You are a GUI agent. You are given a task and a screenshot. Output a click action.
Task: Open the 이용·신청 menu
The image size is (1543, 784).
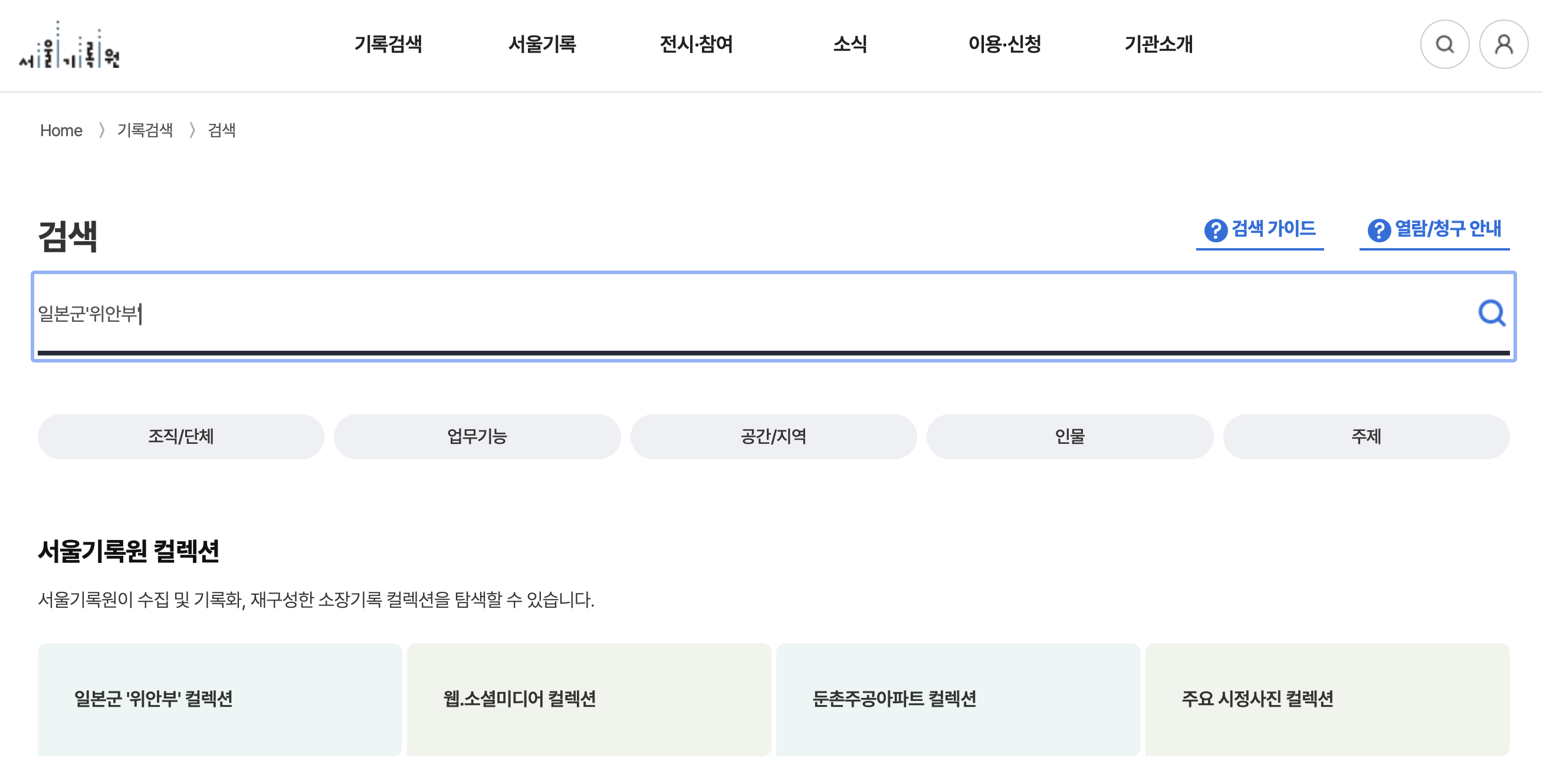tap(1004, 44)
